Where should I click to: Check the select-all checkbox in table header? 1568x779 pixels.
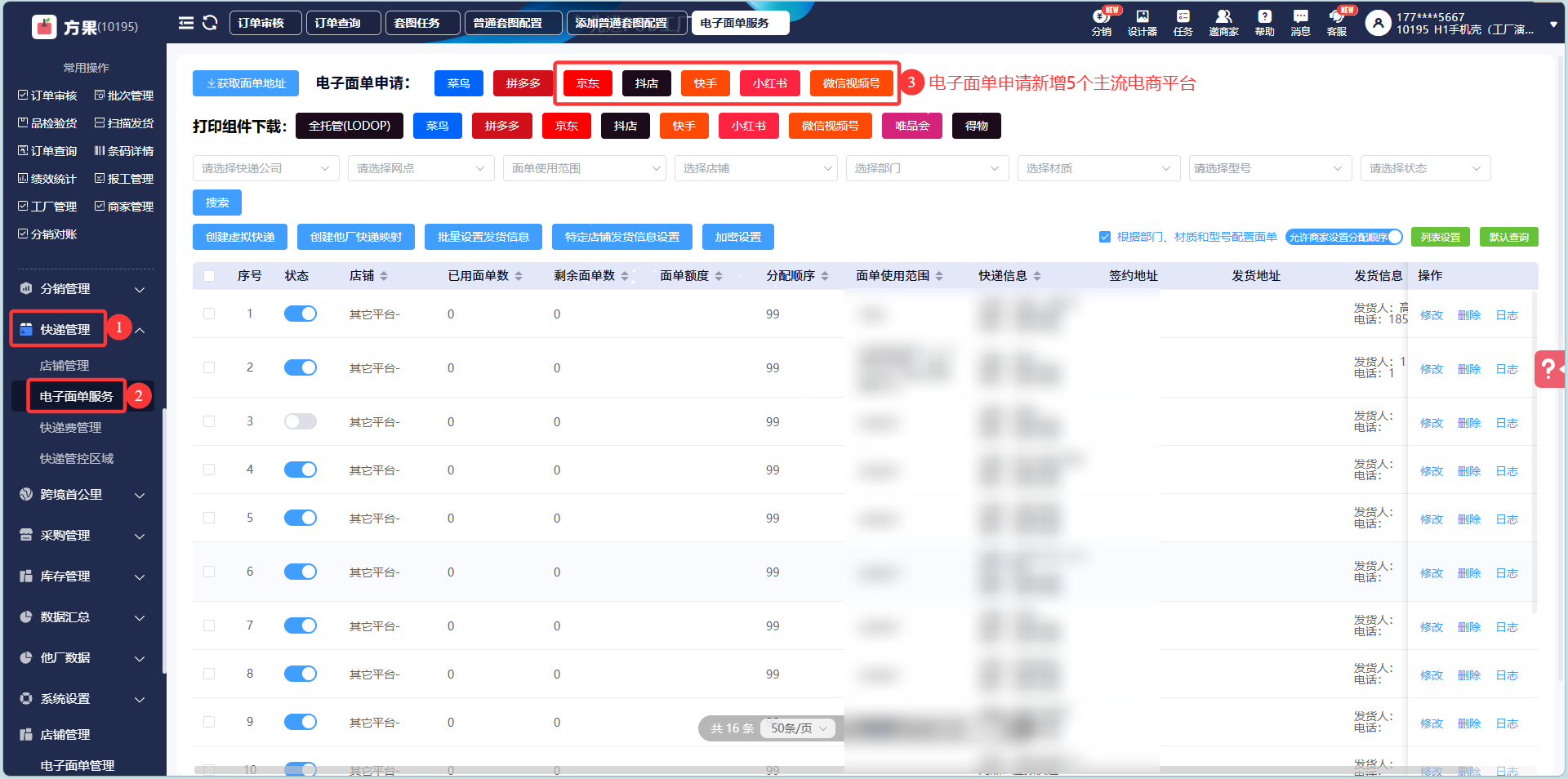209,276
